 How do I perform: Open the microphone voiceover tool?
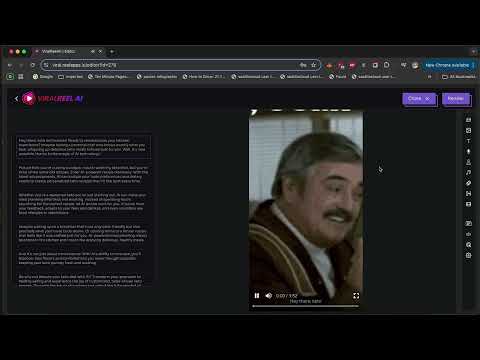click(468, 151)
